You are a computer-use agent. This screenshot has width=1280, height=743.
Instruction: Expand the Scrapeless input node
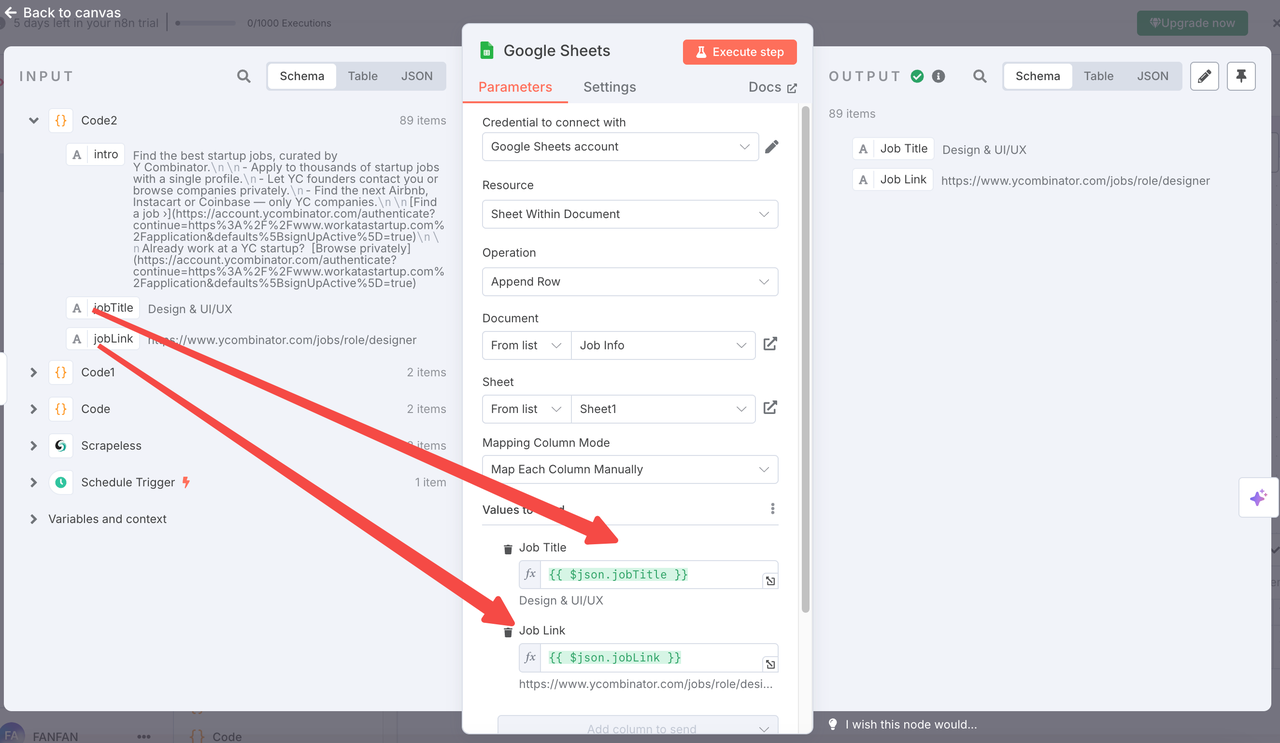[33, 445]
